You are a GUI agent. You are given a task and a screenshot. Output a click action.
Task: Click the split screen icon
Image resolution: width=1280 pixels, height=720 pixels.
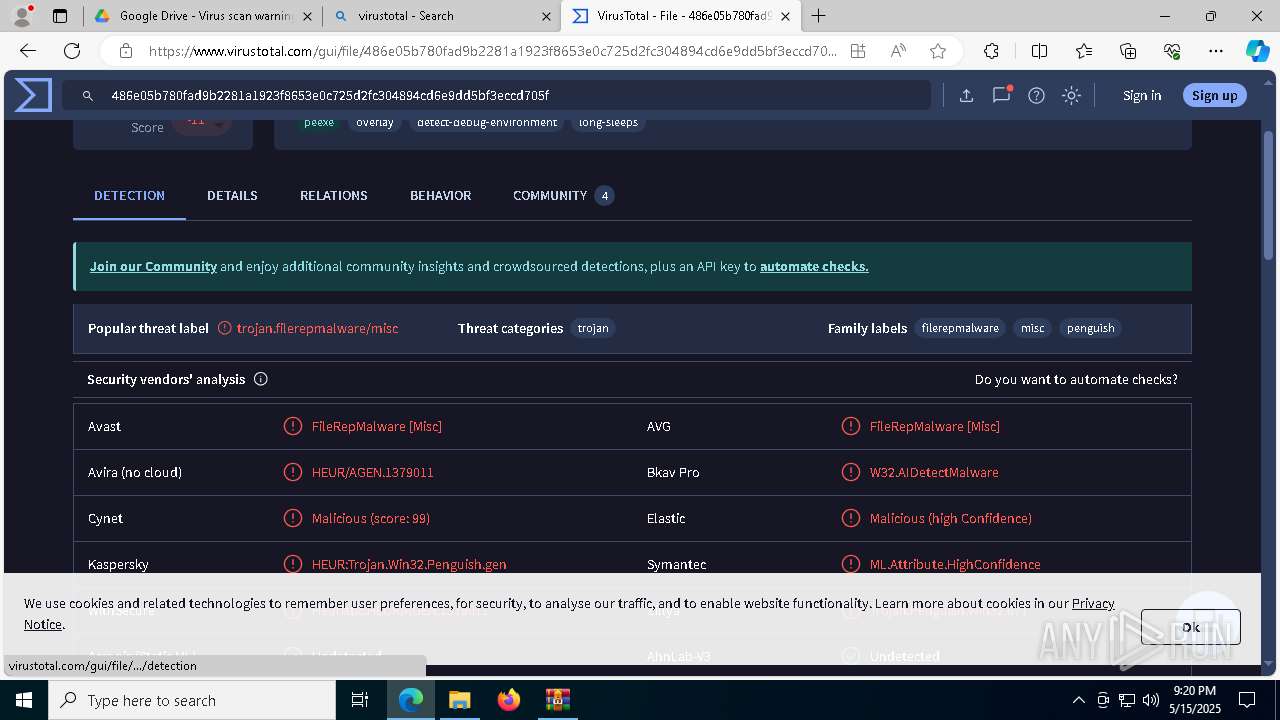(x=1039, y=51)
